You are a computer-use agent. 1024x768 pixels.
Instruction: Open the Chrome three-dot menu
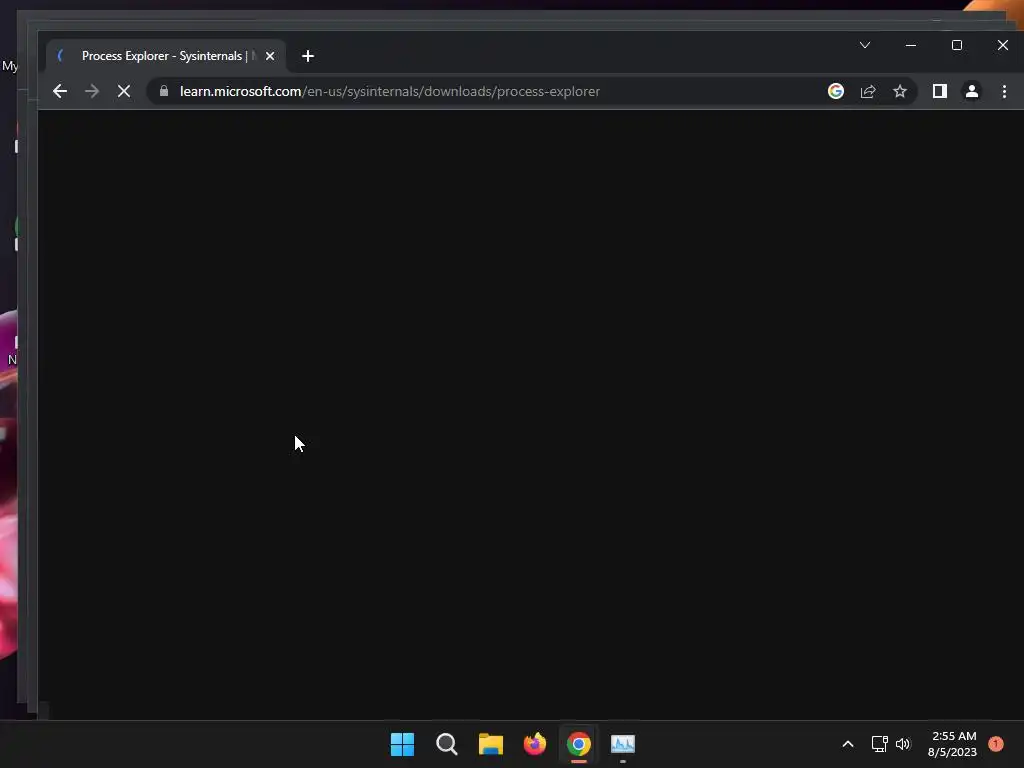pyautogui.click(x=1004, y=91)
